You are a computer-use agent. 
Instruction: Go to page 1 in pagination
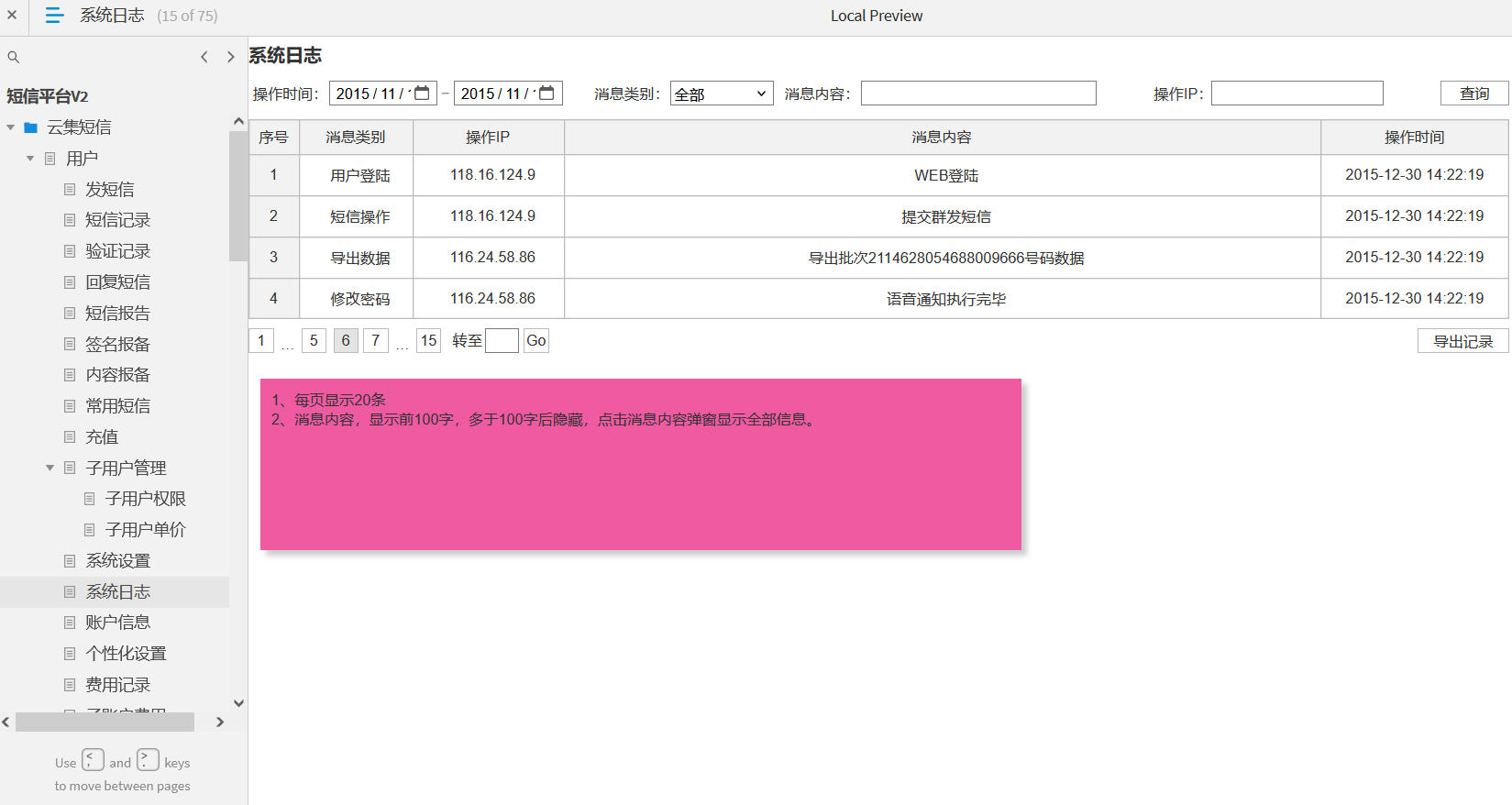(x=261, y=340)
